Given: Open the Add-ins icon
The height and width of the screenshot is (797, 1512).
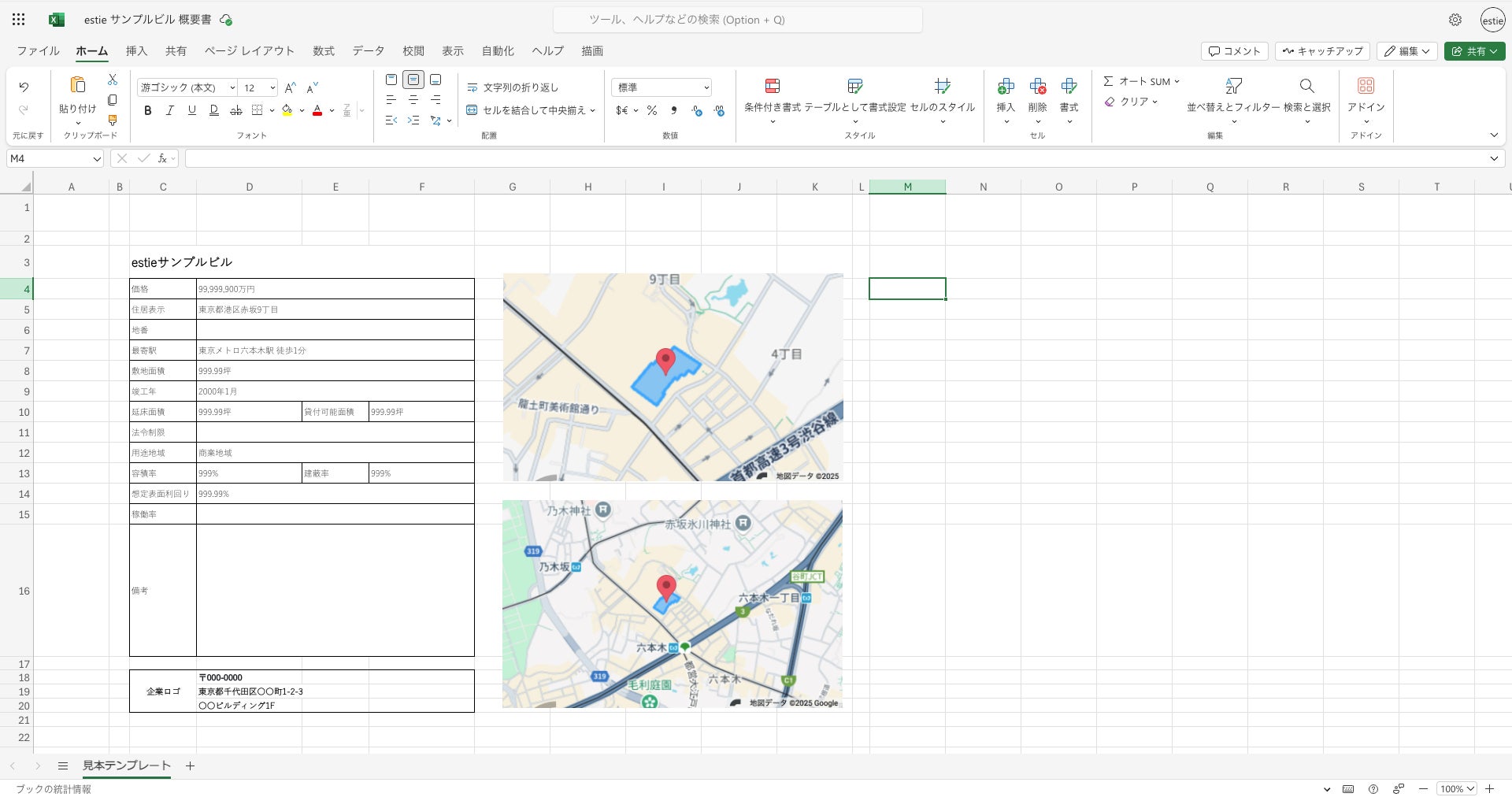Looking at the screenshot, I should (x=1366, y=87).
